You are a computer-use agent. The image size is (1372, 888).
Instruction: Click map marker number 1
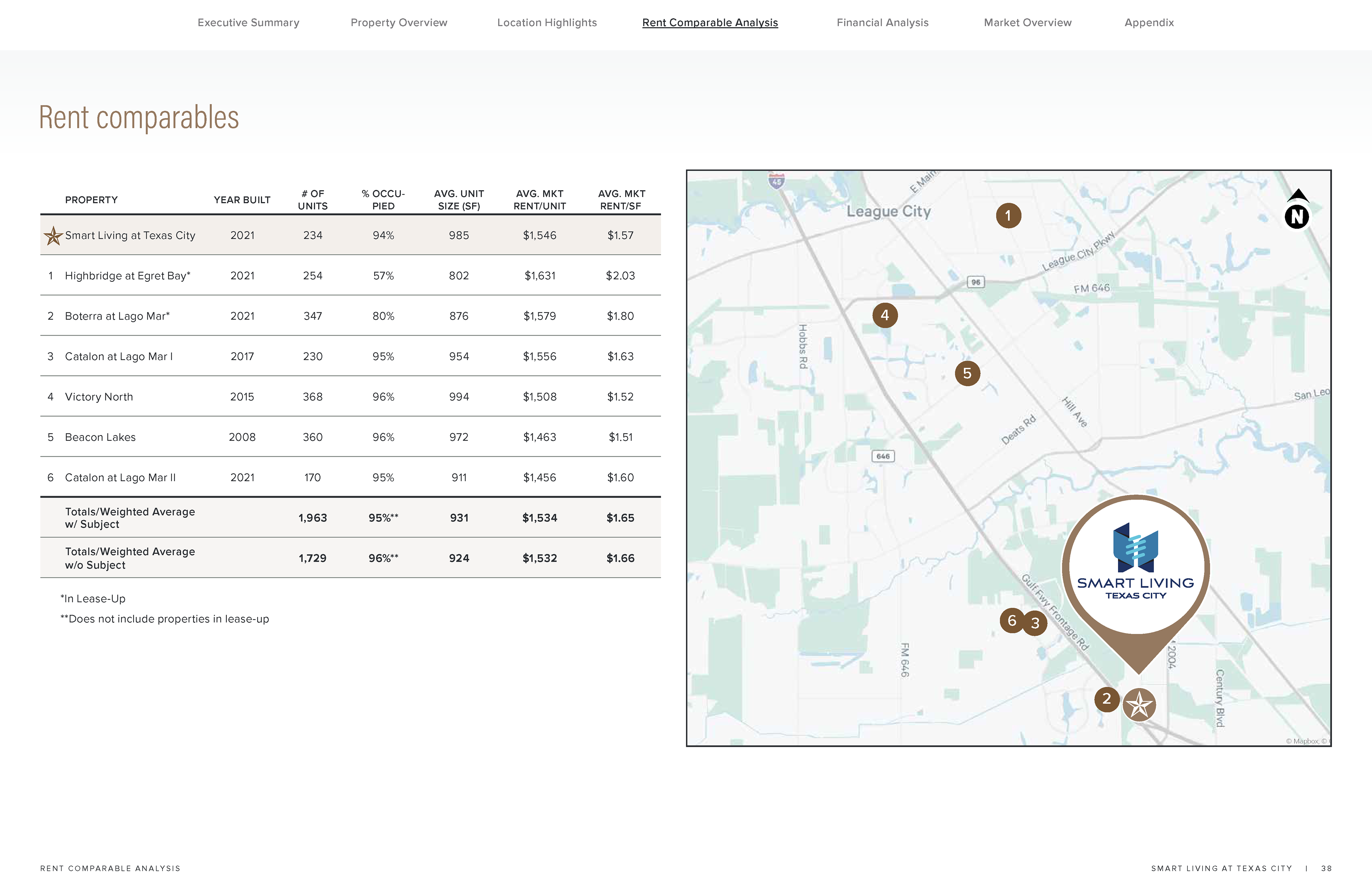(1008, 216)
